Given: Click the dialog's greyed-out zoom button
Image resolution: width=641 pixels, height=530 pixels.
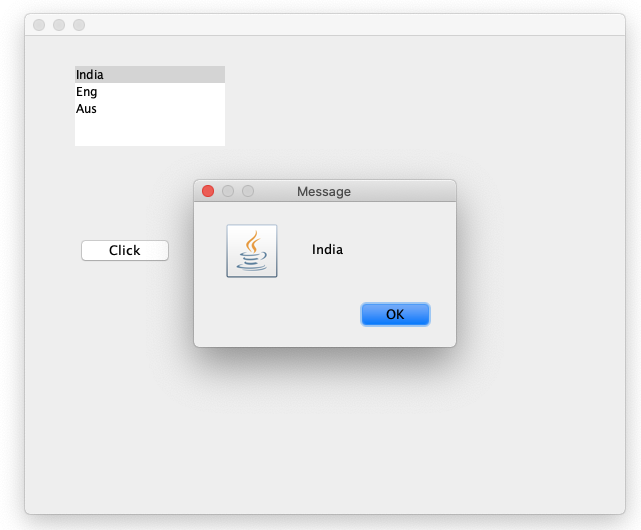Looking at the screenshot, I should tap(248, 191).
